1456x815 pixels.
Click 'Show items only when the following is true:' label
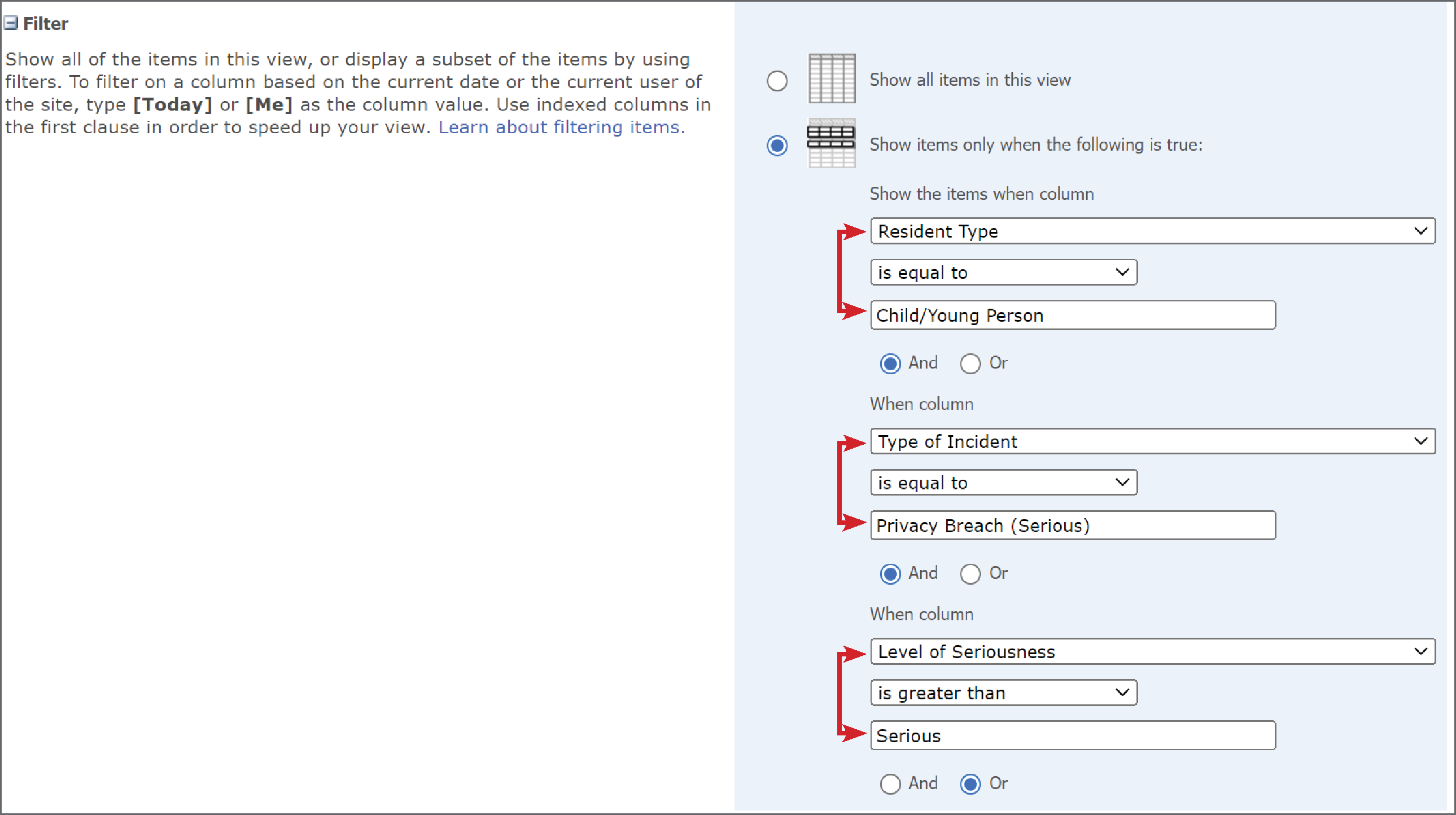tap(1036, 144)
